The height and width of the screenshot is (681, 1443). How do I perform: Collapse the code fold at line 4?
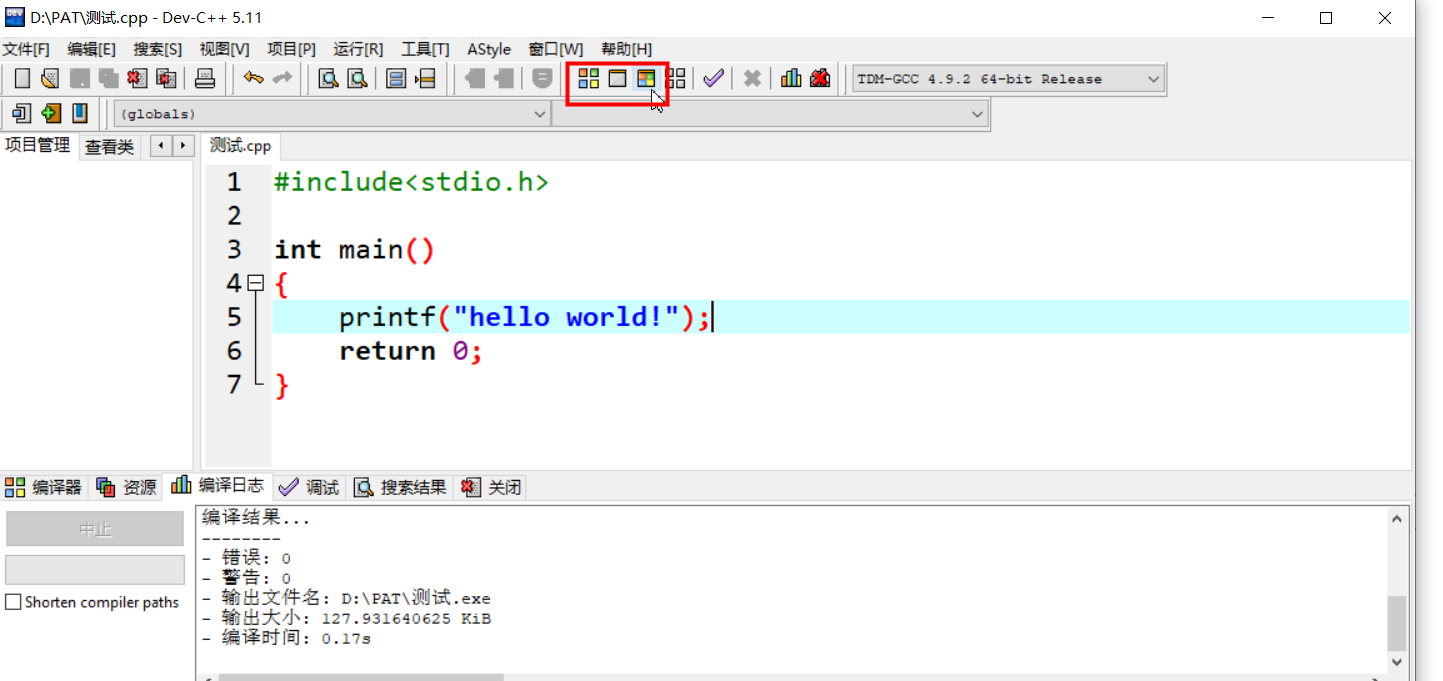[x=256, y=284]
